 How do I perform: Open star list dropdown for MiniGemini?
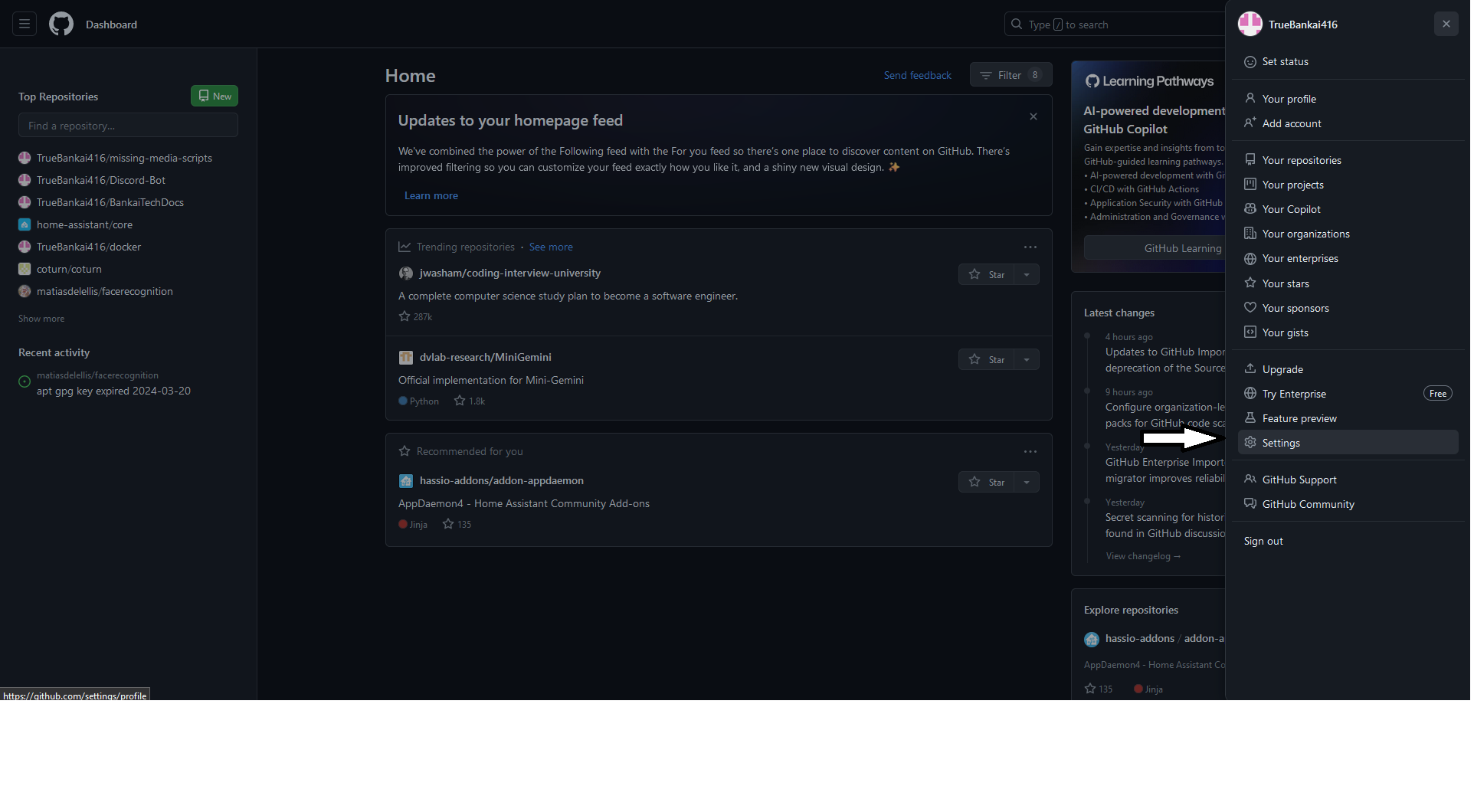[1027, 359]
